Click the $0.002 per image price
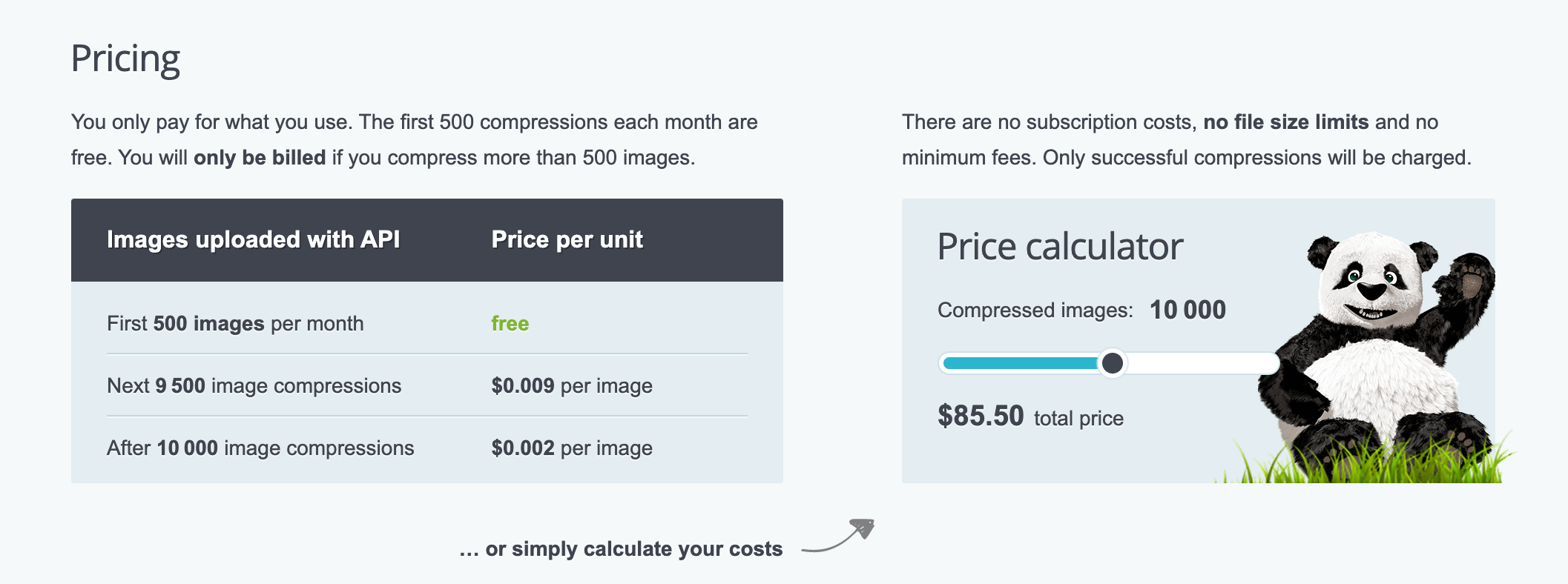Viewport: 1568px width, 584px height. pos(572,448)
